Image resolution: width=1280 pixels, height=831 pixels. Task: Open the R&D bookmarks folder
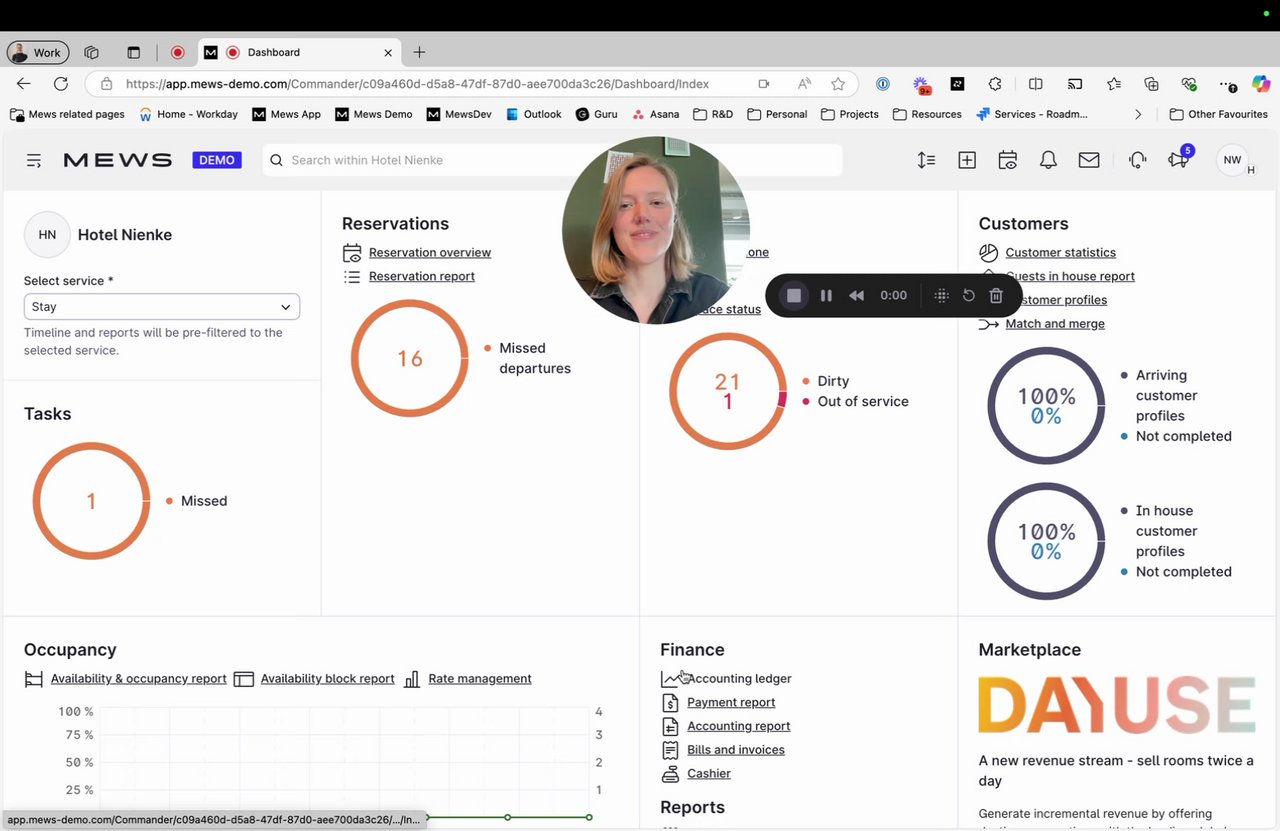[713, 114]
